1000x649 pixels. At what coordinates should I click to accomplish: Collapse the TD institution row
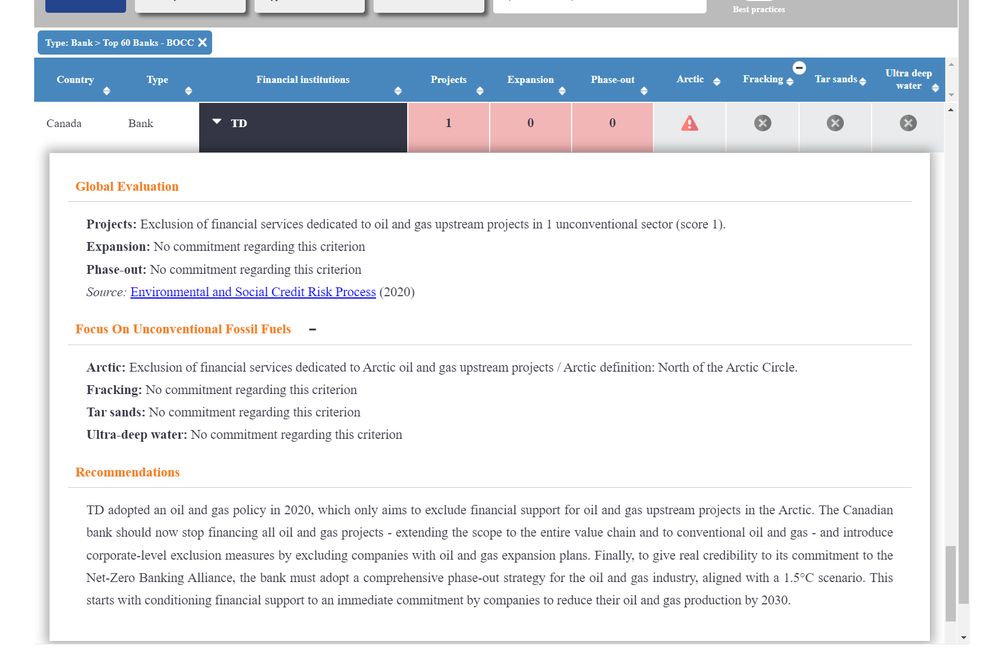(217, 121)
